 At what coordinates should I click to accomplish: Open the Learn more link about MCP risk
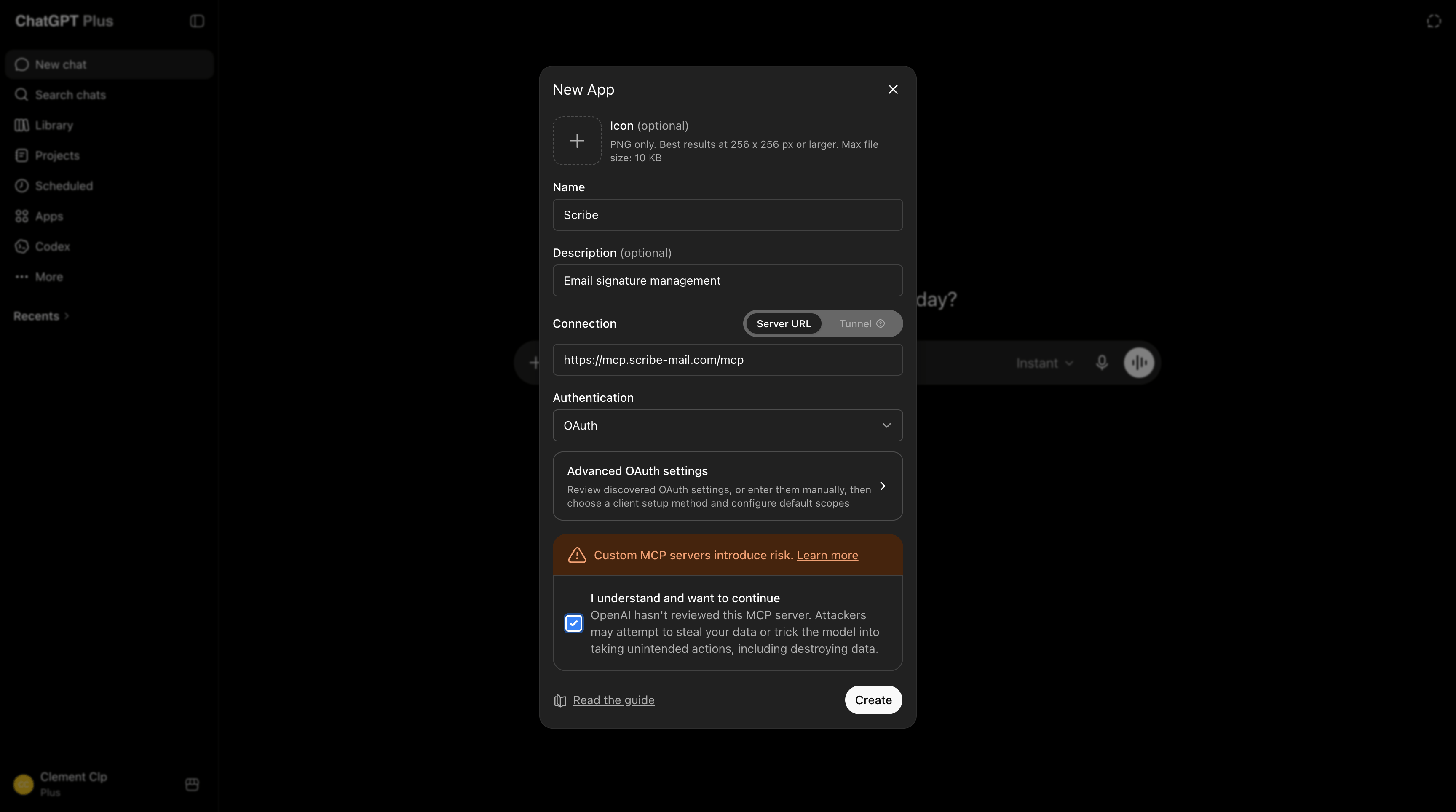pos(827,556)
